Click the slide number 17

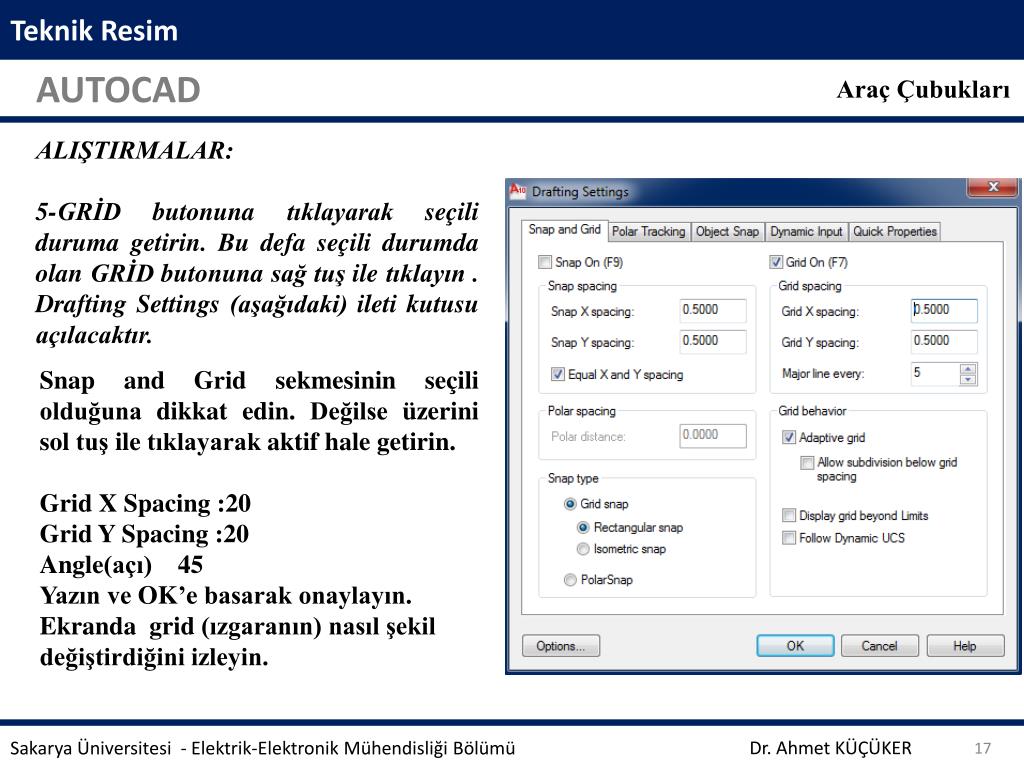(x=983, y=748)
